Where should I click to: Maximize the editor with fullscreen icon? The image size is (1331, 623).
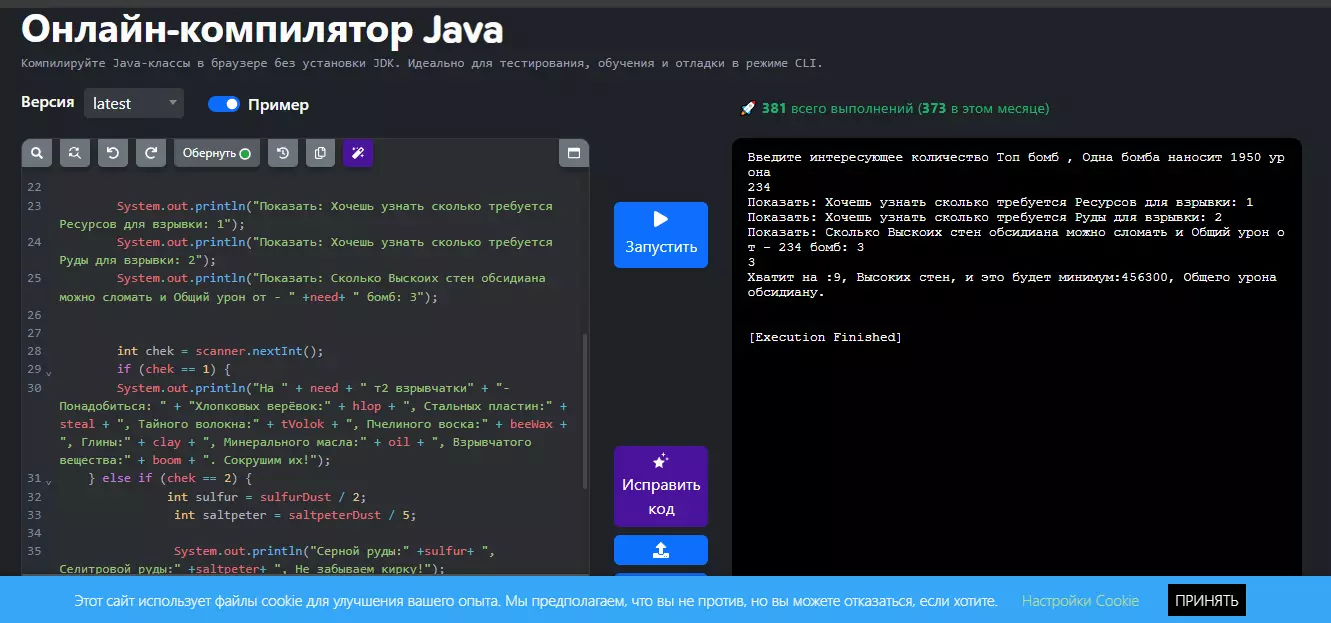[x=574, y=153]
